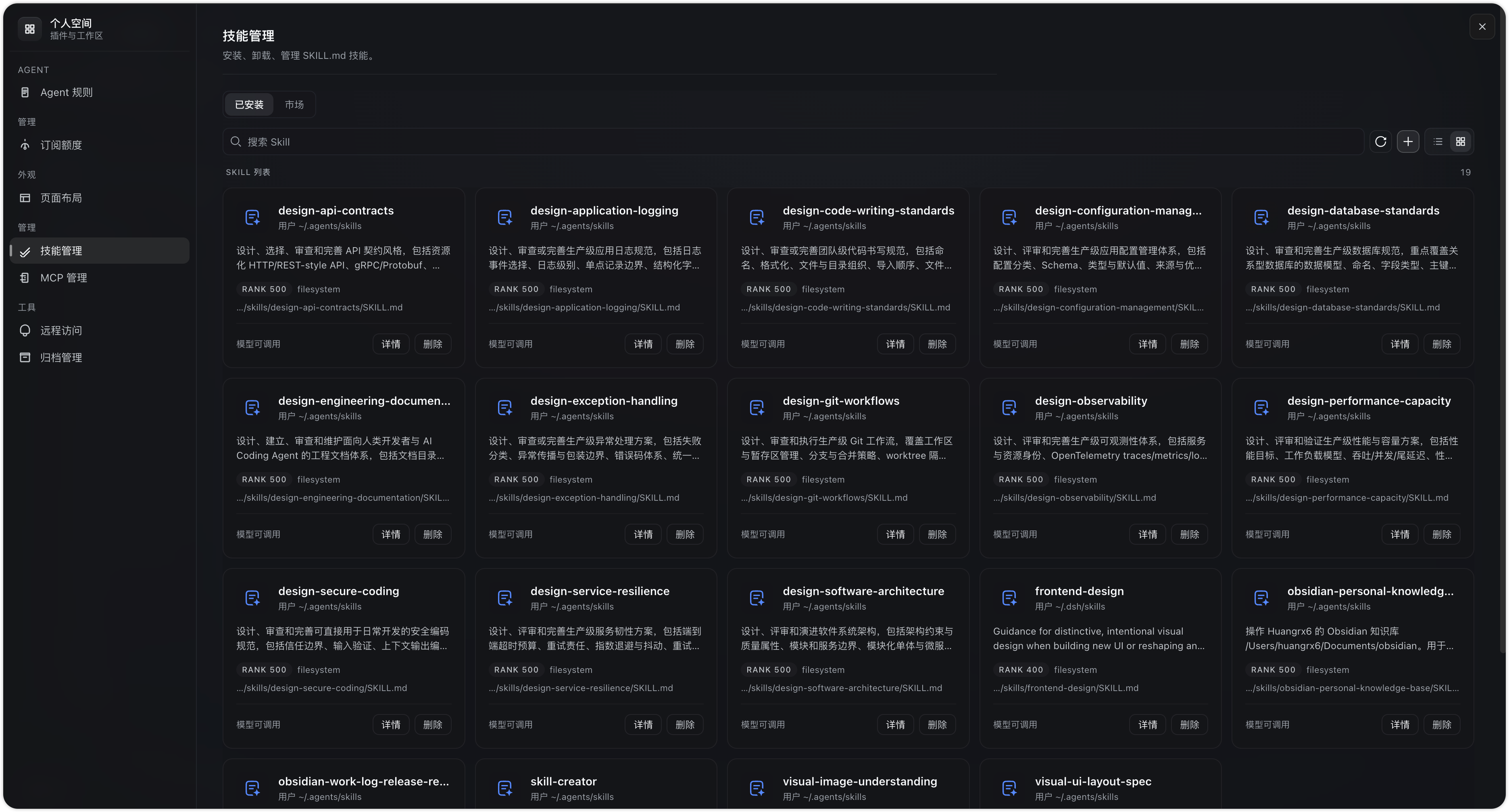This screenshot has height=812, width=1509.
Task: Open 页面布局 appearance settings
Action: (x=100, y=198)
